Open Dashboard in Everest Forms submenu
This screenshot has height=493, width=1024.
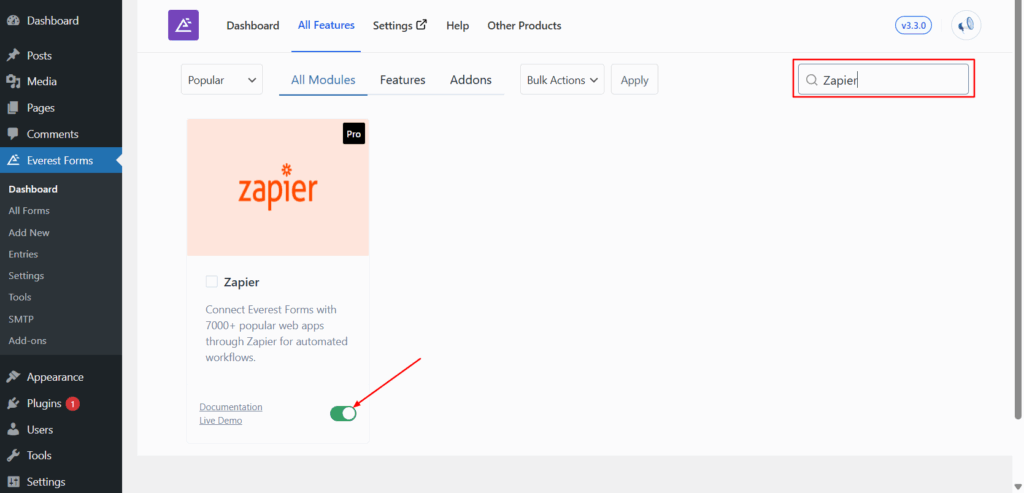click(x=33, y=189)
